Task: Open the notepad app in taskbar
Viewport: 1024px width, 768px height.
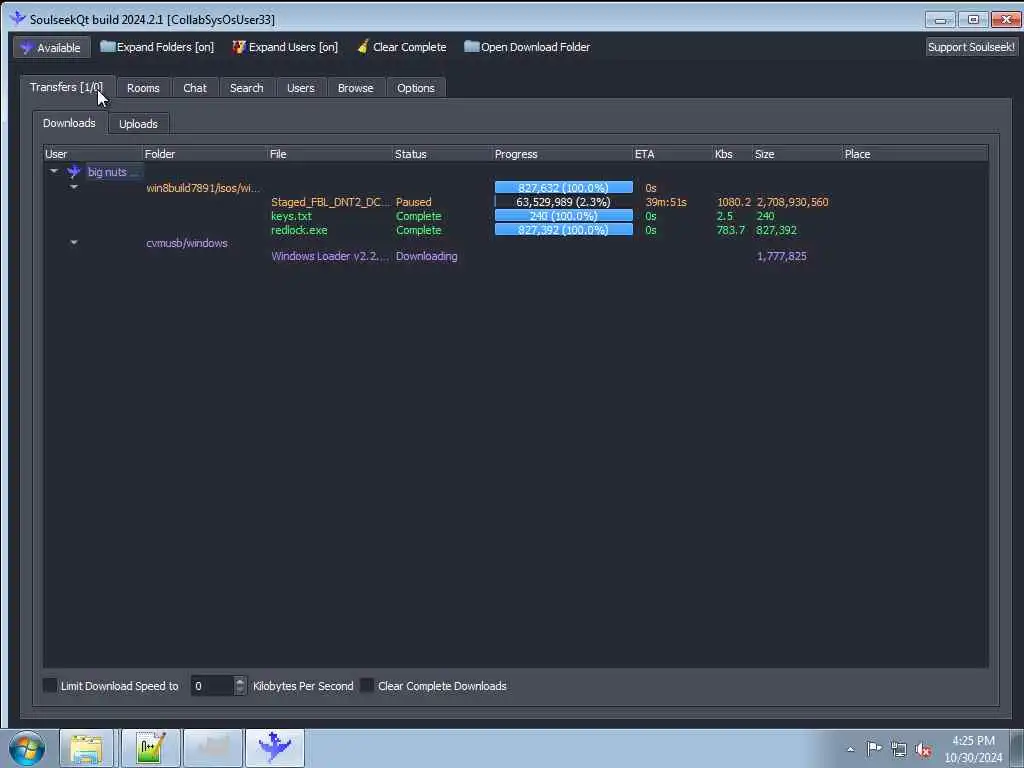Action: pyautogui.click(x=150, y=748)
